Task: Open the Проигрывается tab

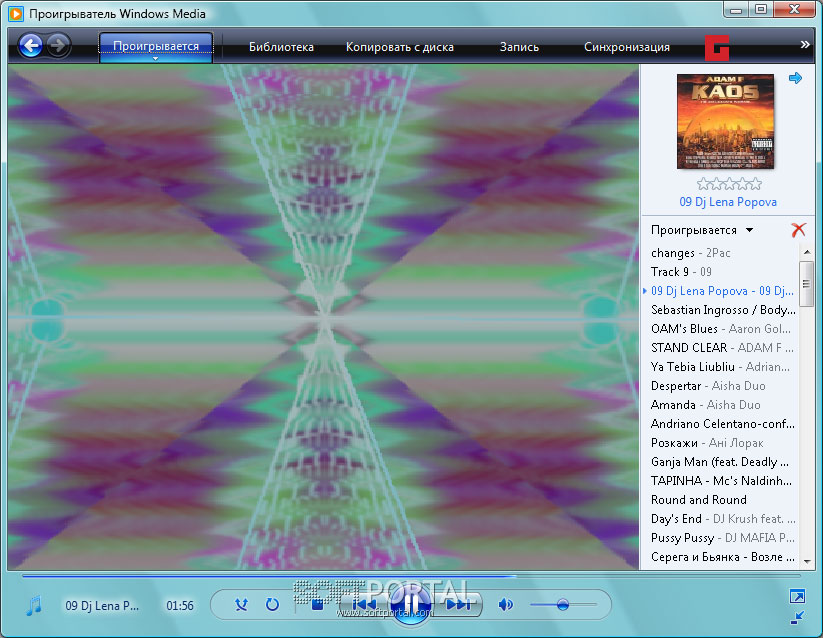Action: (156, 46)
